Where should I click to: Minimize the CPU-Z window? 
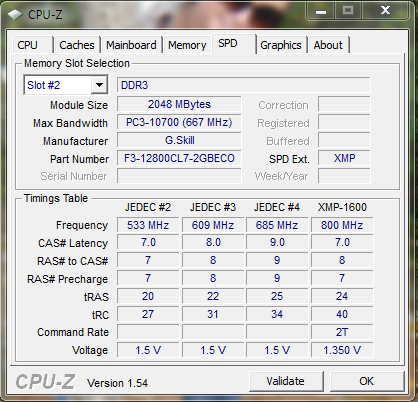321,11
